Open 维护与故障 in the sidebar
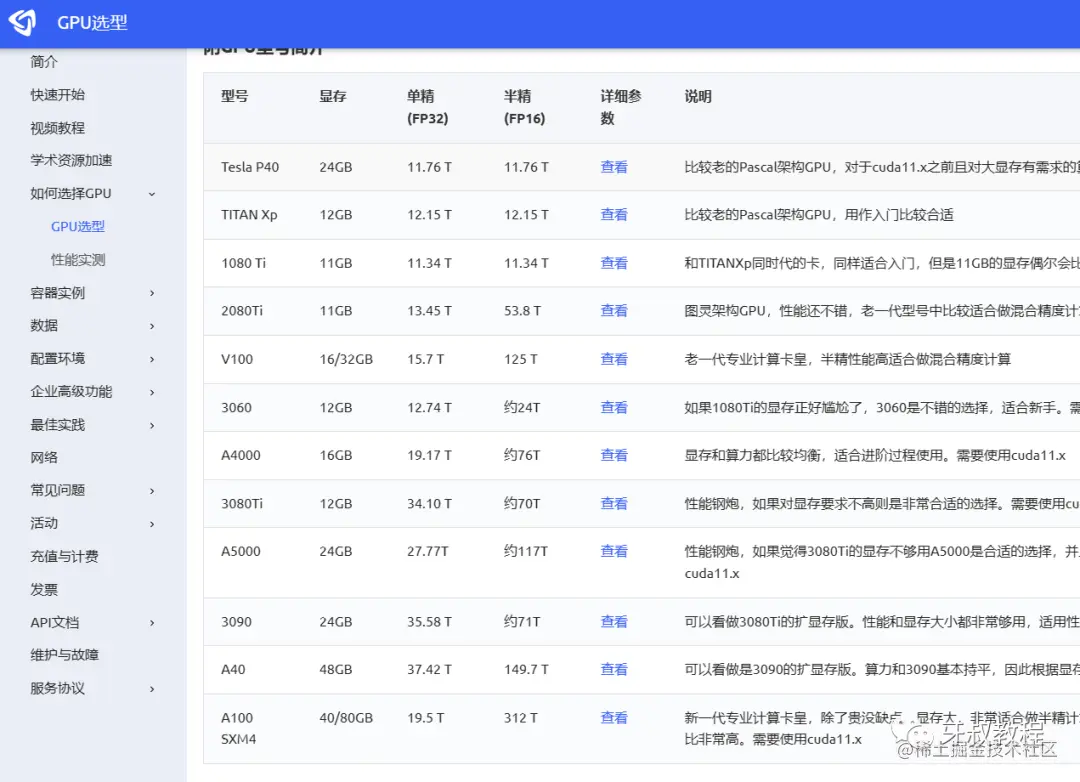This screenshot has height=782, width=1080. (65, 655)
